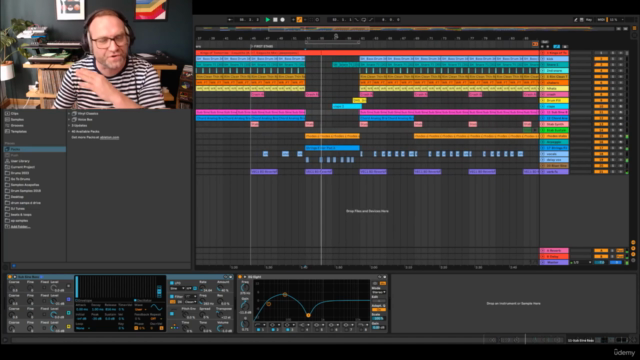Toggle the crash track activator
The width and height of the screenshot is (640, 360).
[601, 95]
